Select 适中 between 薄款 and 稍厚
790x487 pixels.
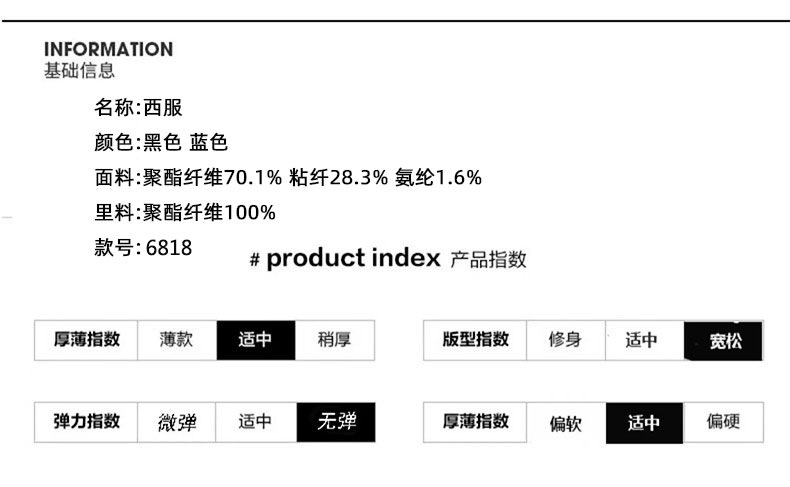coord(255,340)
